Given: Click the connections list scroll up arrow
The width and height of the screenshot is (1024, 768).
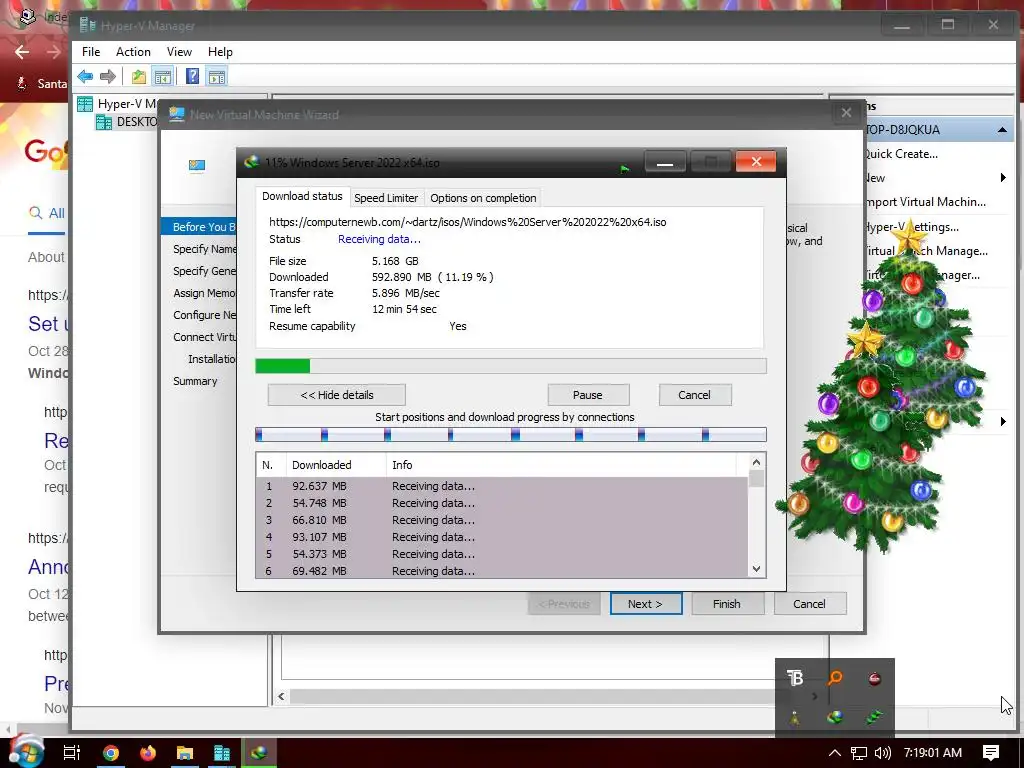Looking at the screenshot, I should [756, 462].
